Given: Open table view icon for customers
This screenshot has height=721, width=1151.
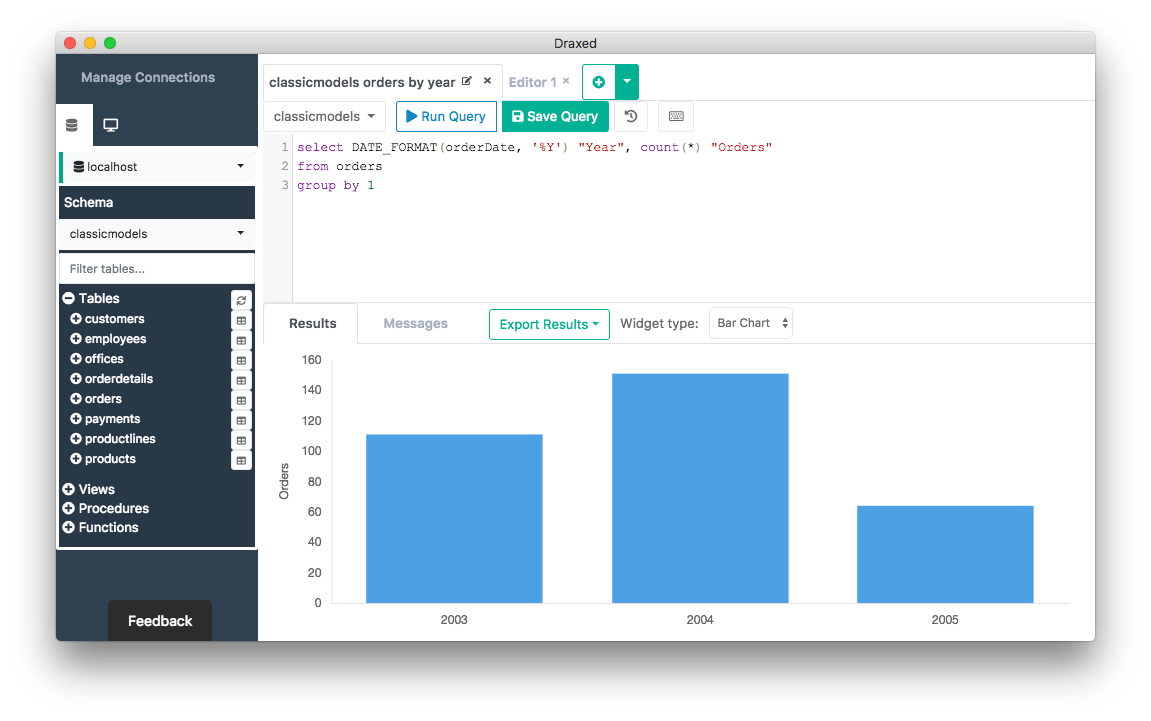Looking at the screenshot, I should click(242, 321).
